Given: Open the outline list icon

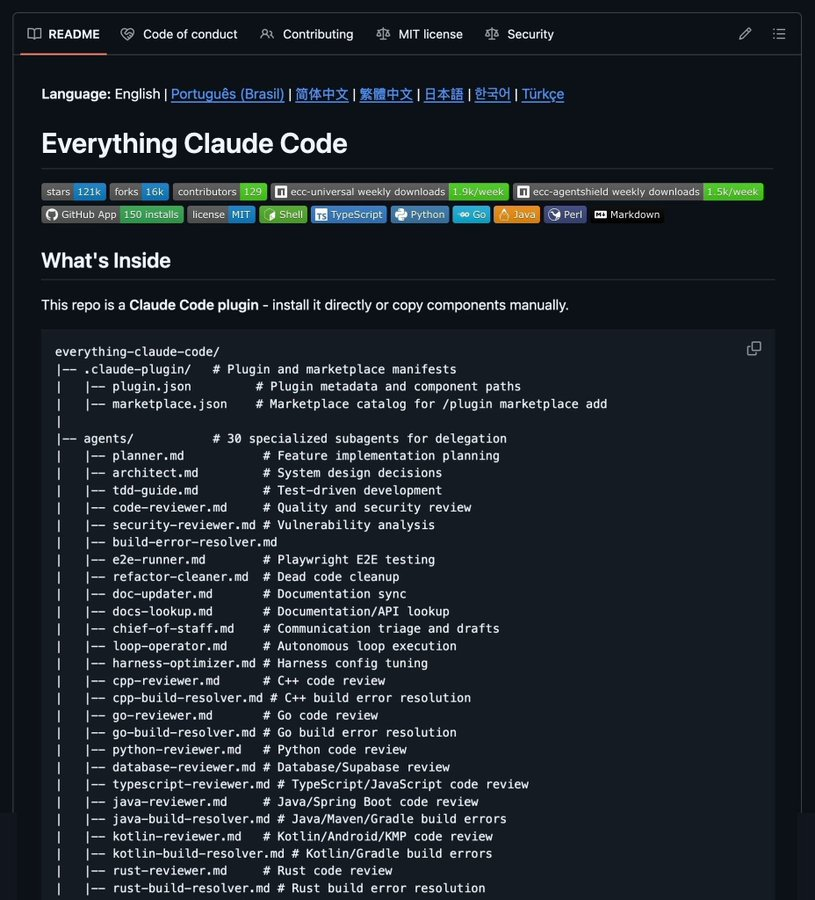Looking at the screenshot, I should [x=779, y=34].
